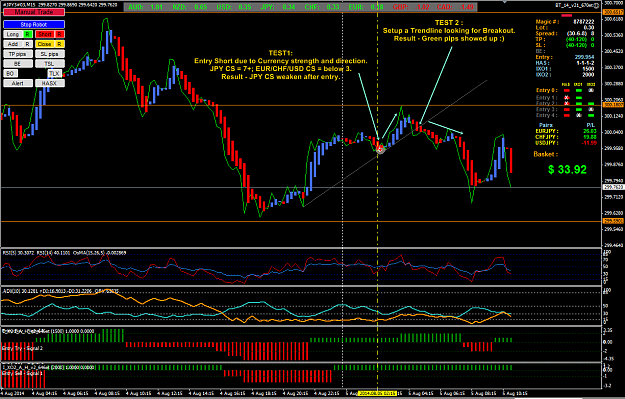
Task: Click the red Manual Trade button
Action: point(33,12)
